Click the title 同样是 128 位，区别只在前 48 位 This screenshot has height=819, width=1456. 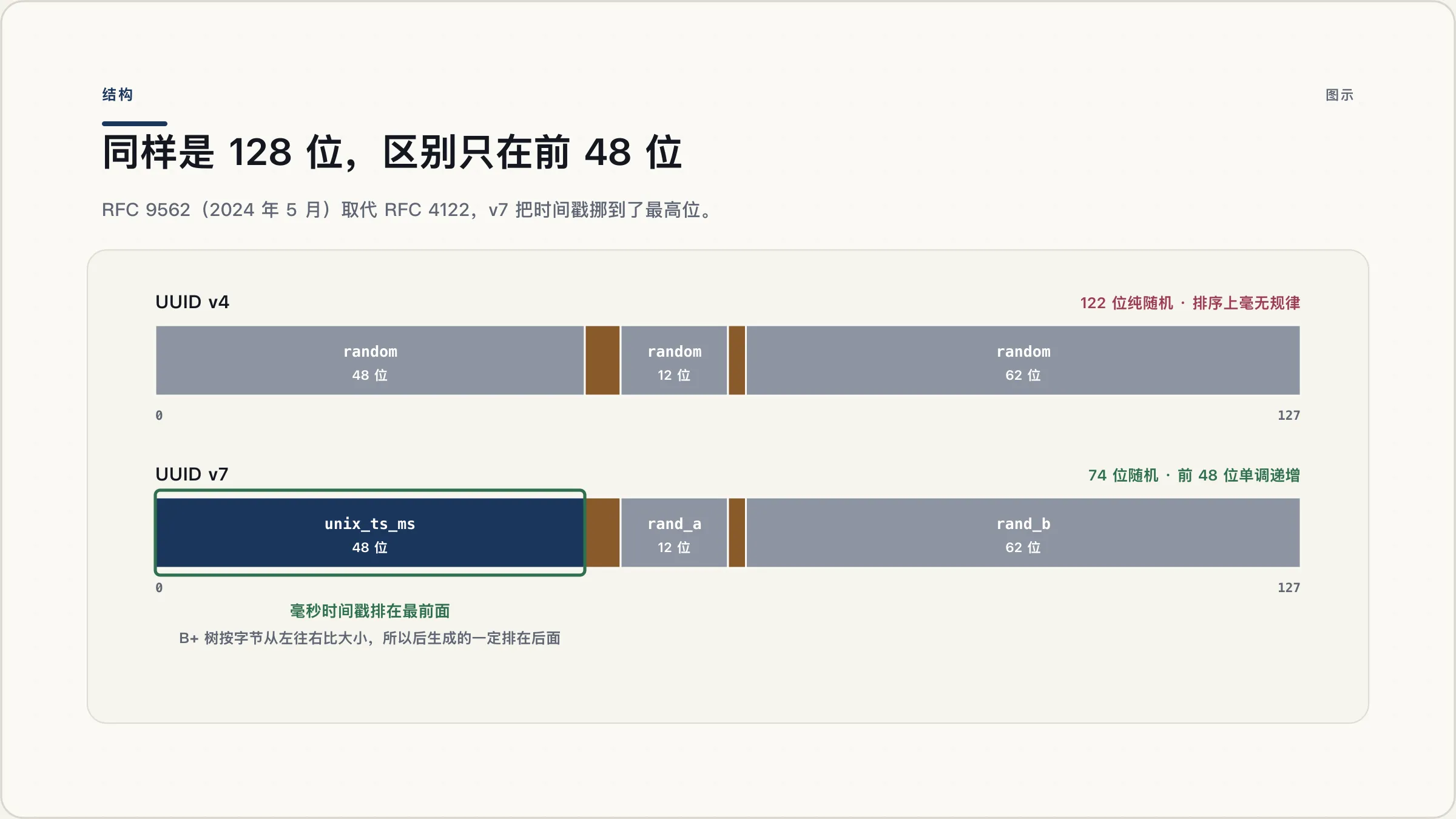point(392,152)
